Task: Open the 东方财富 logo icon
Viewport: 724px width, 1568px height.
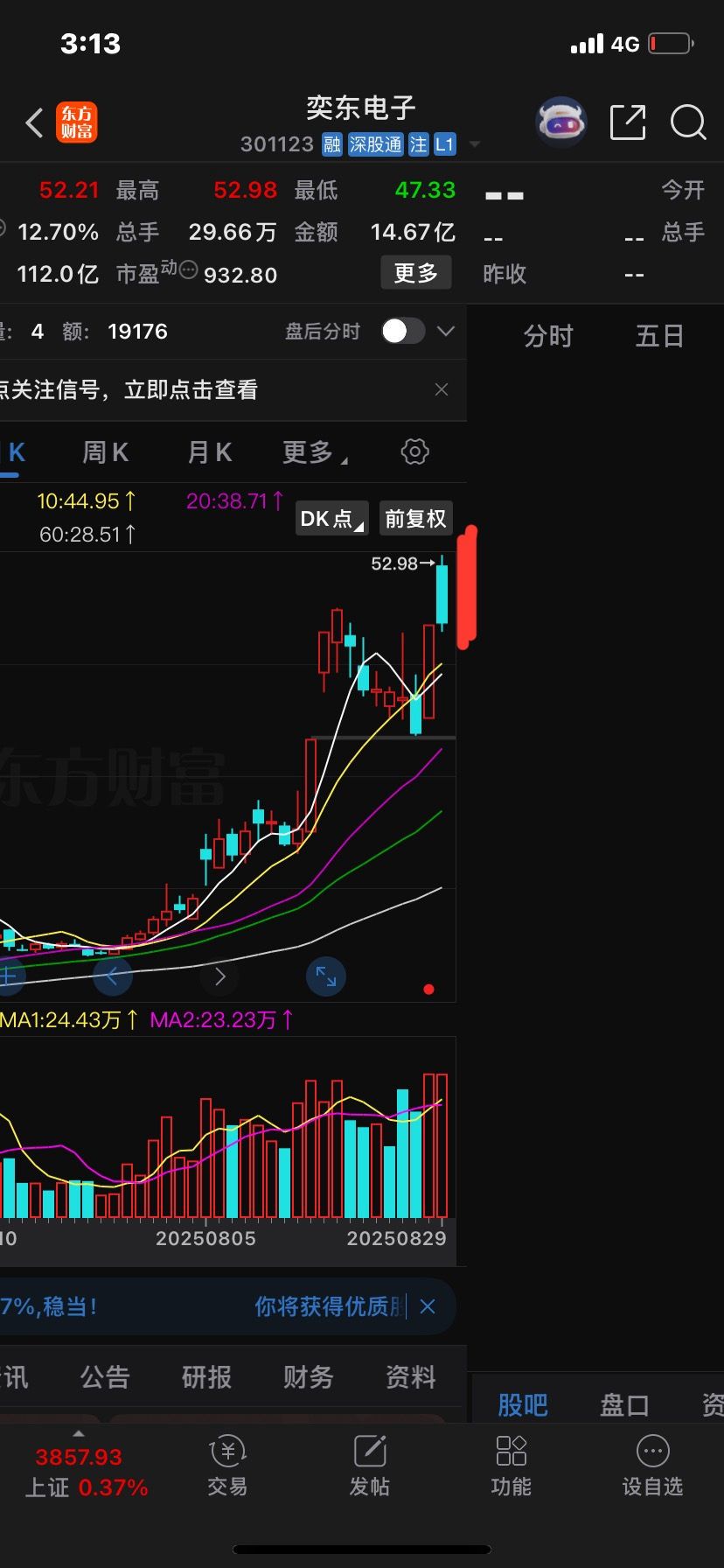Action: click(x=77, y=122)
